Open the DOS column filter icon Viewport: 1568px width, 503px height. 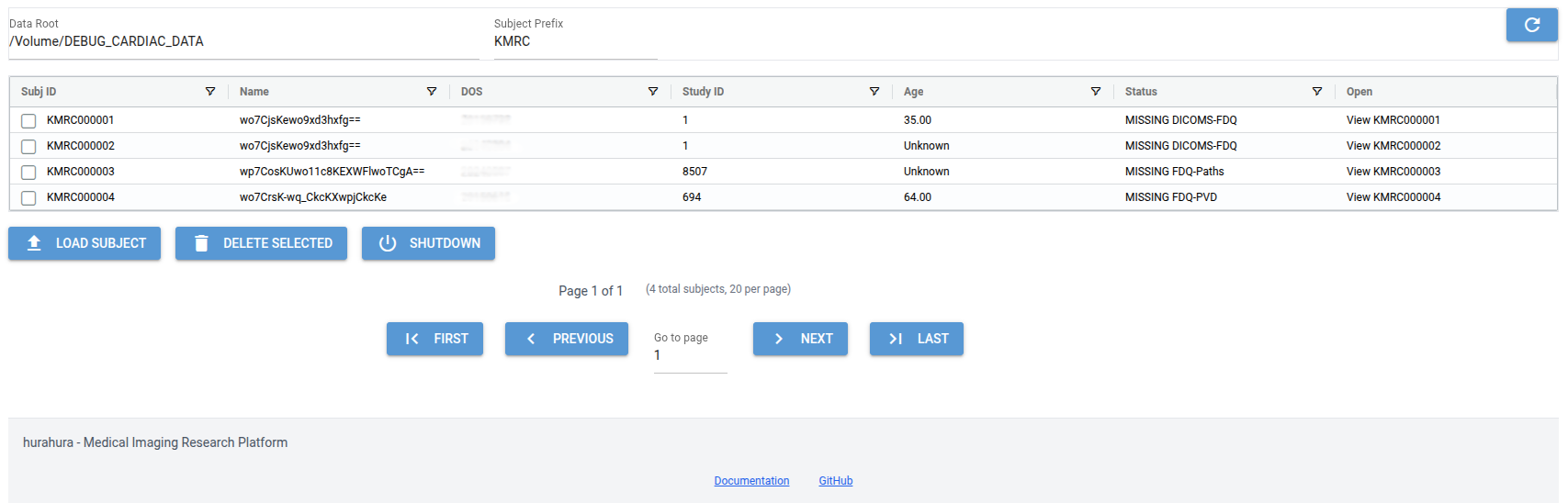coord(653,92)
